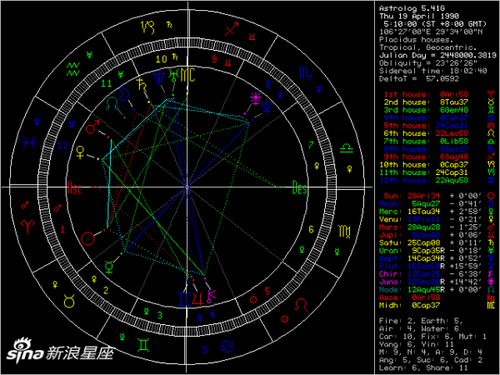Click the green Aquarius wave glyph on the outer ring
500x375 pixels.
coord(73,69)
